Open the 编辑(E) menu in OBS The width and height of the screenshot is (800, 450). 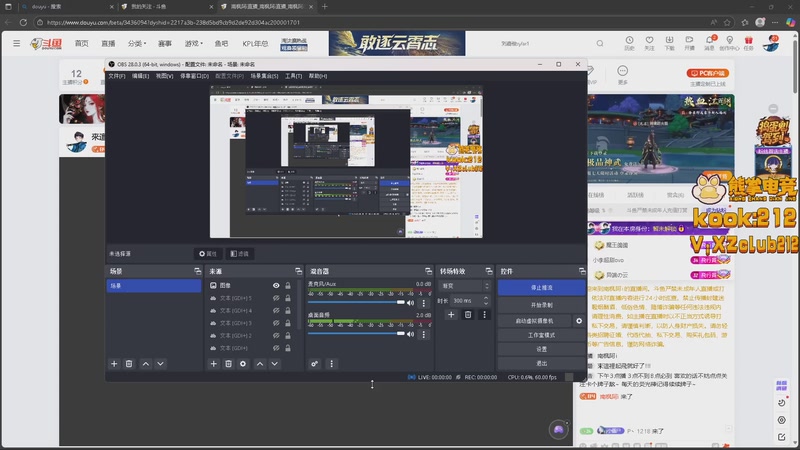pyautogui.click(x=140, y=76)
